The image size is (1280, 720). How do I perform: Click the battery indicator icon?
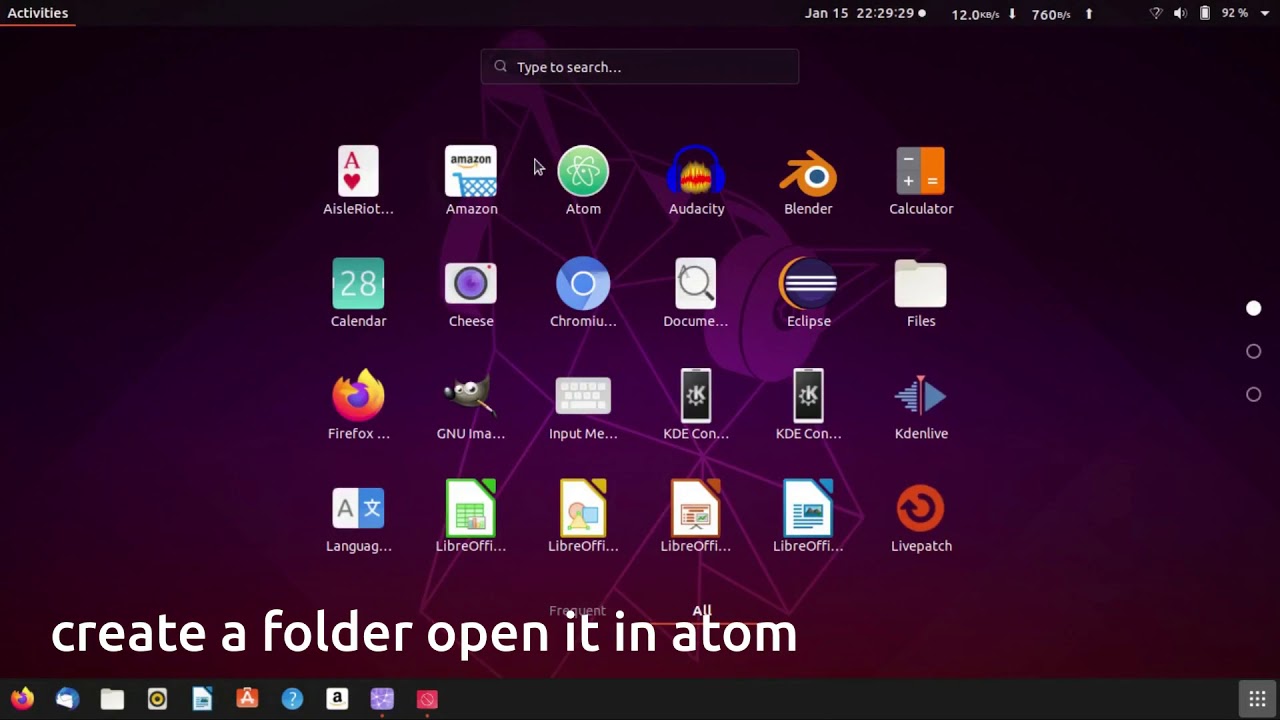1205,13
